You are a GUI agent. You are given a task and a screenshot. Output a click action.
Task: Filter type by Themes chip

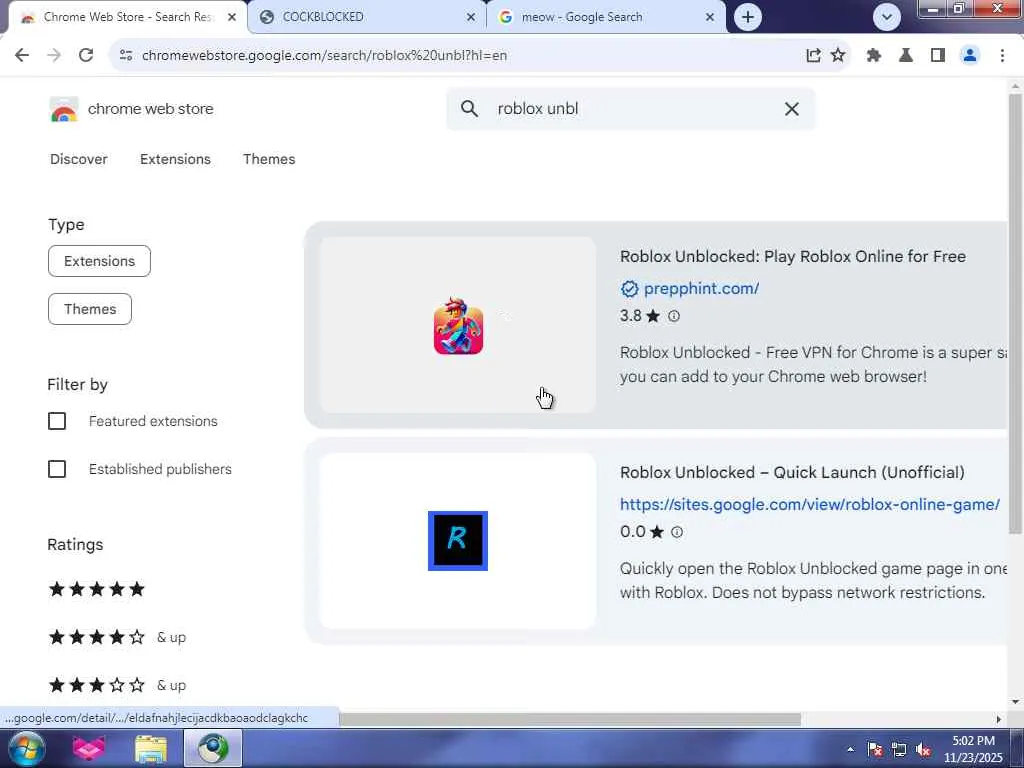[90, 309]
